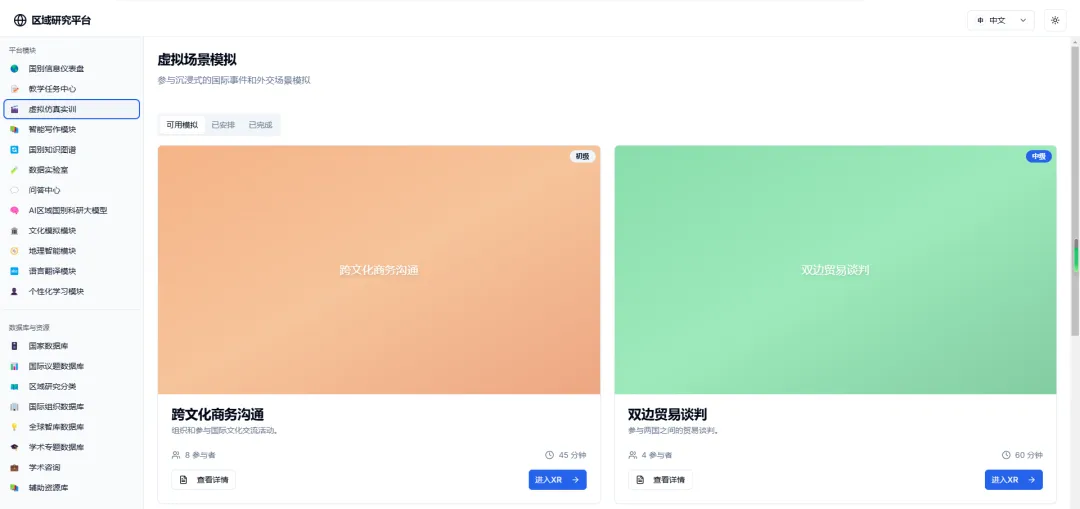Open 辅助资源库 via its books icon
Screen dimensions: 1080x509
(14, 488)
